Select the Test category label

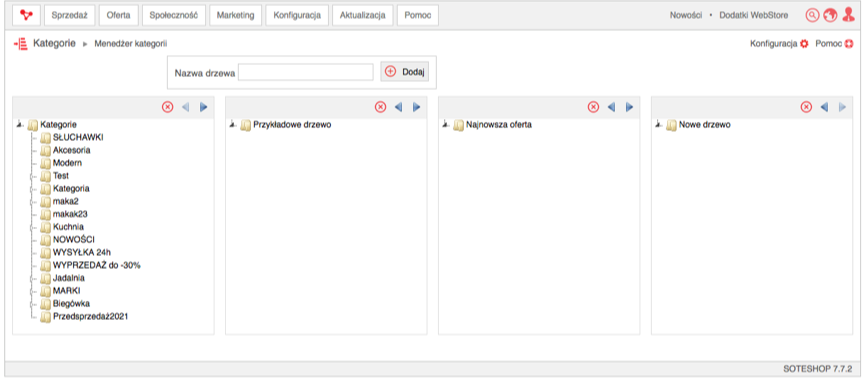tap(61, 176)
